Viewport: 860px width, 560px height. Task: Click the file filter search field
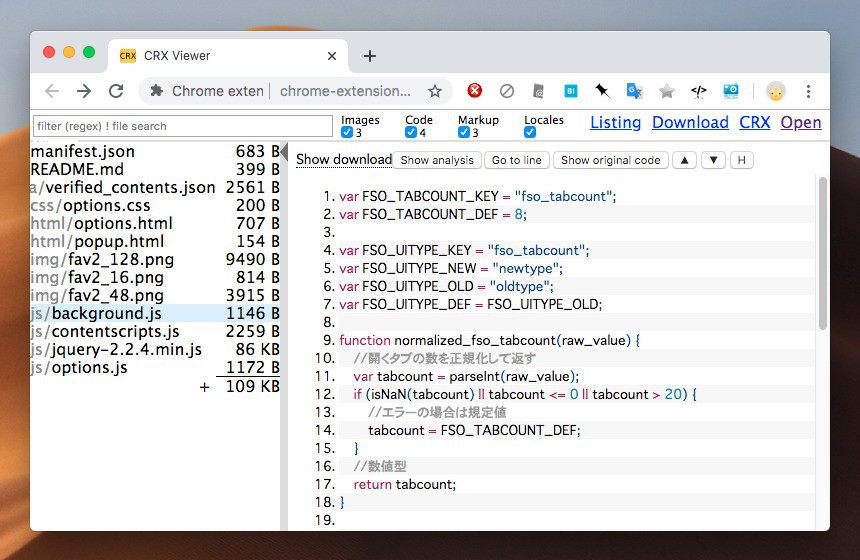click(x=182, y=126)
